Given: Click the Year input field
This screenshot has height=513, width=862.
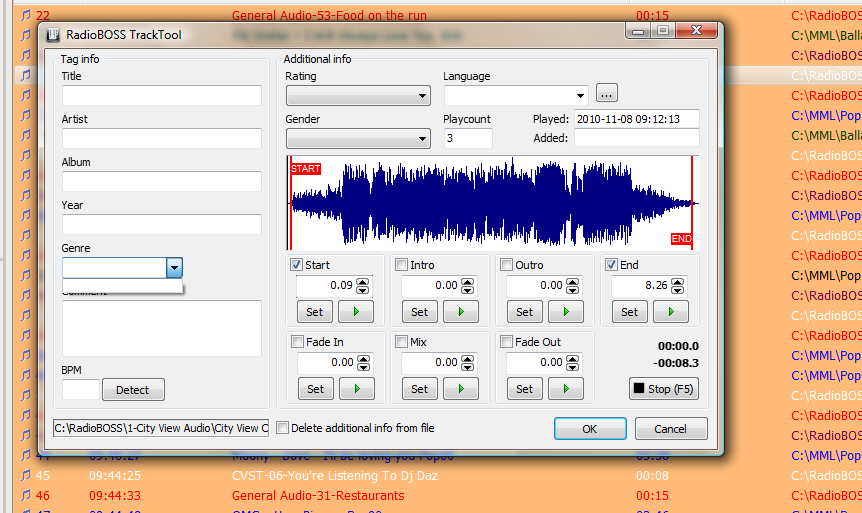Looking at the screenshot, I should coord(162,224).
